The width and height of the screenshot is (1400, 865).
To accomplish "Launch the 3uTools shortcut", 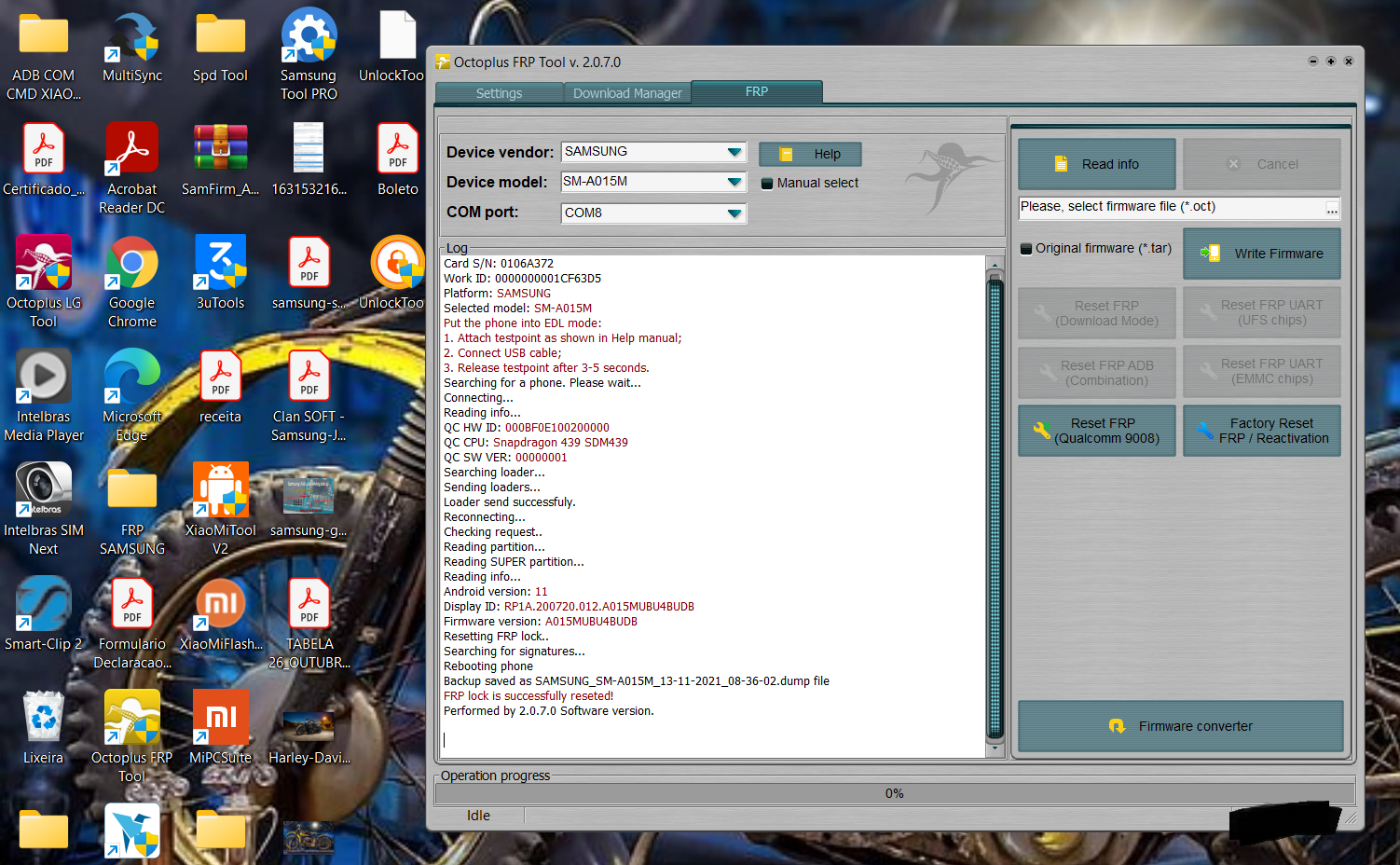I will tap(220, 274).
